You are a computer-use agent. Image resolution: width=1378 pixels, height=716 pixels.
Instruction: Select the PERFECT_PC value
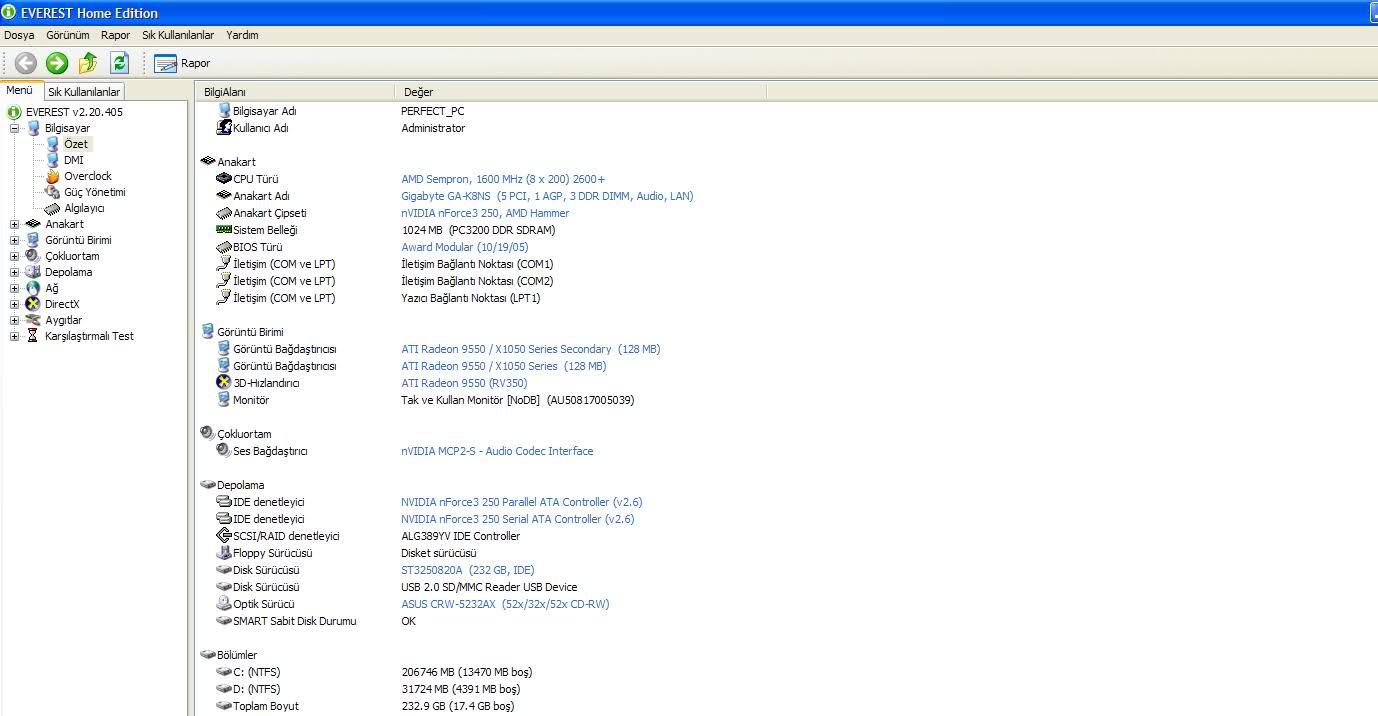pyautogui.click(x=433, y=111)
